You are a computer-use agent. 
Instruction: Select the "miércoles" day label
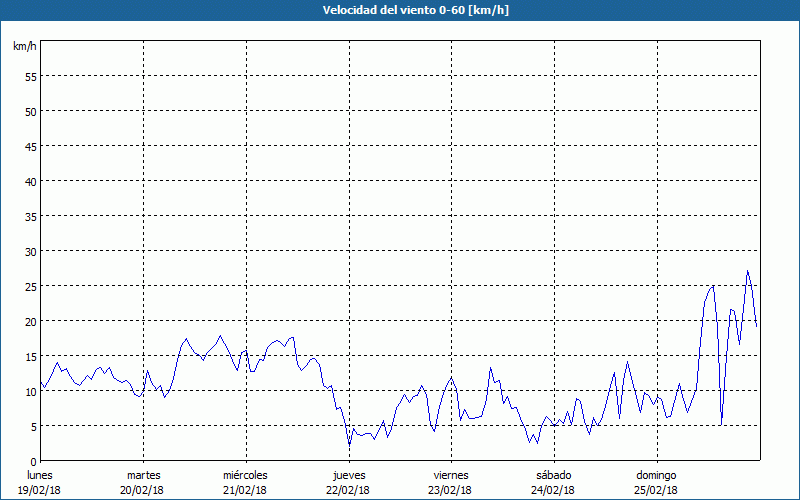point(245,475)
